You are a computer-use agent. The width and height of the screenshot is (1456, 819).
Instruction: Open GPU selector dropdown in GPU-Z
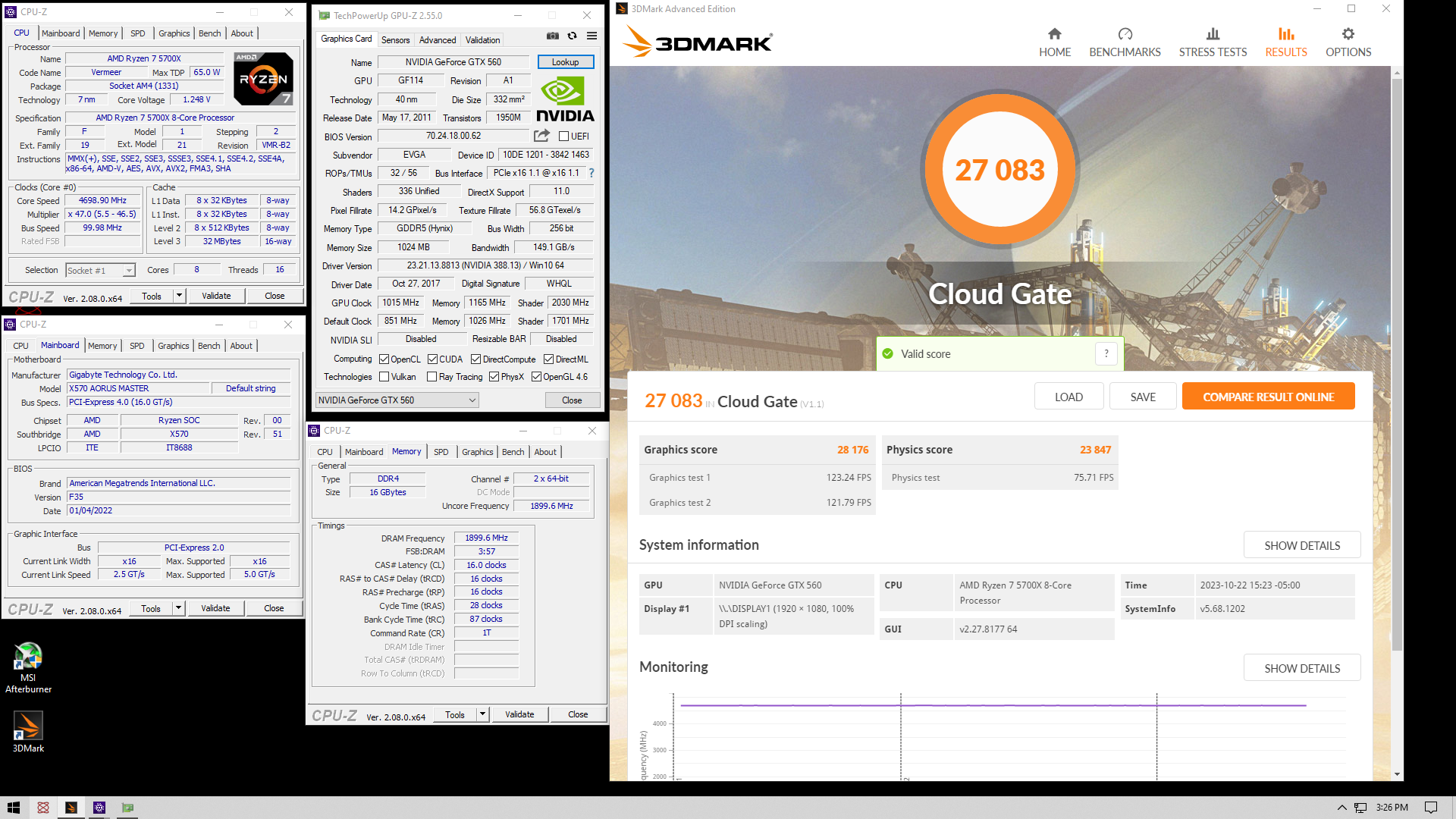[397, 400]
